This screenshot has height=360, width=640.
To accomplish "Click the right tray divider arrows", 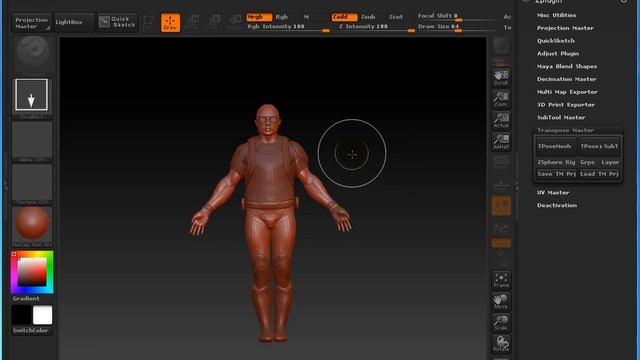I will click(516, 186).
